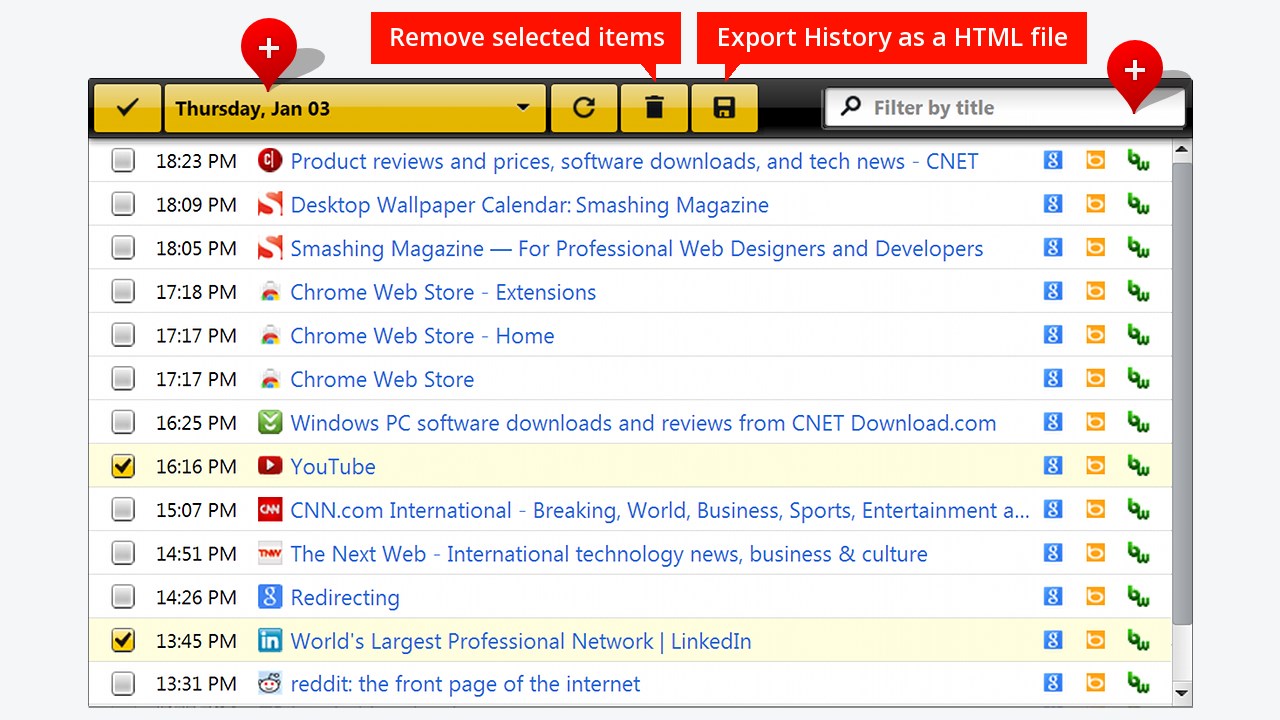This screenshot has height=720, width=1280.
Task: Click the orange Bing icon in the 18:23 PM row
Action: click(1096, 160)
